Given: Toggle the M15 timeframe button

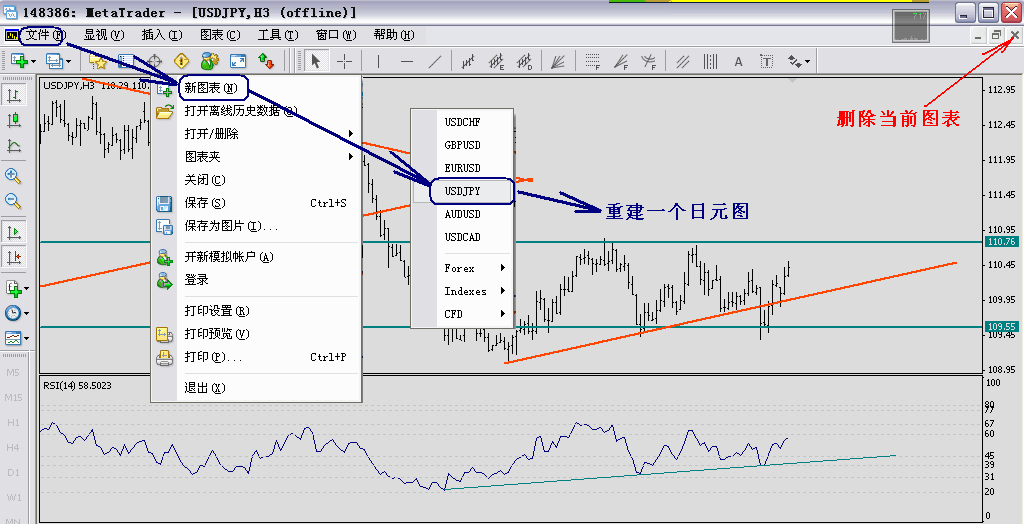Looking at the screenshot, I should 14,398.
